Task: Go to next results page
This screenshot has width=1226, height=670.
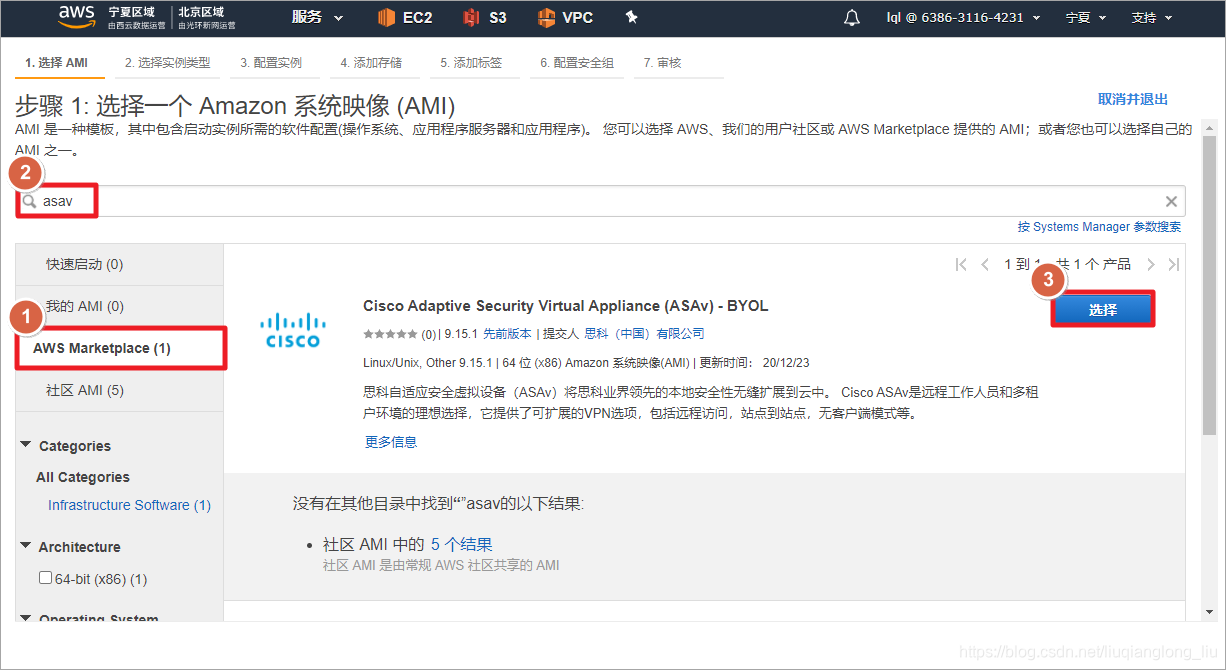Action: point(1151,265)
